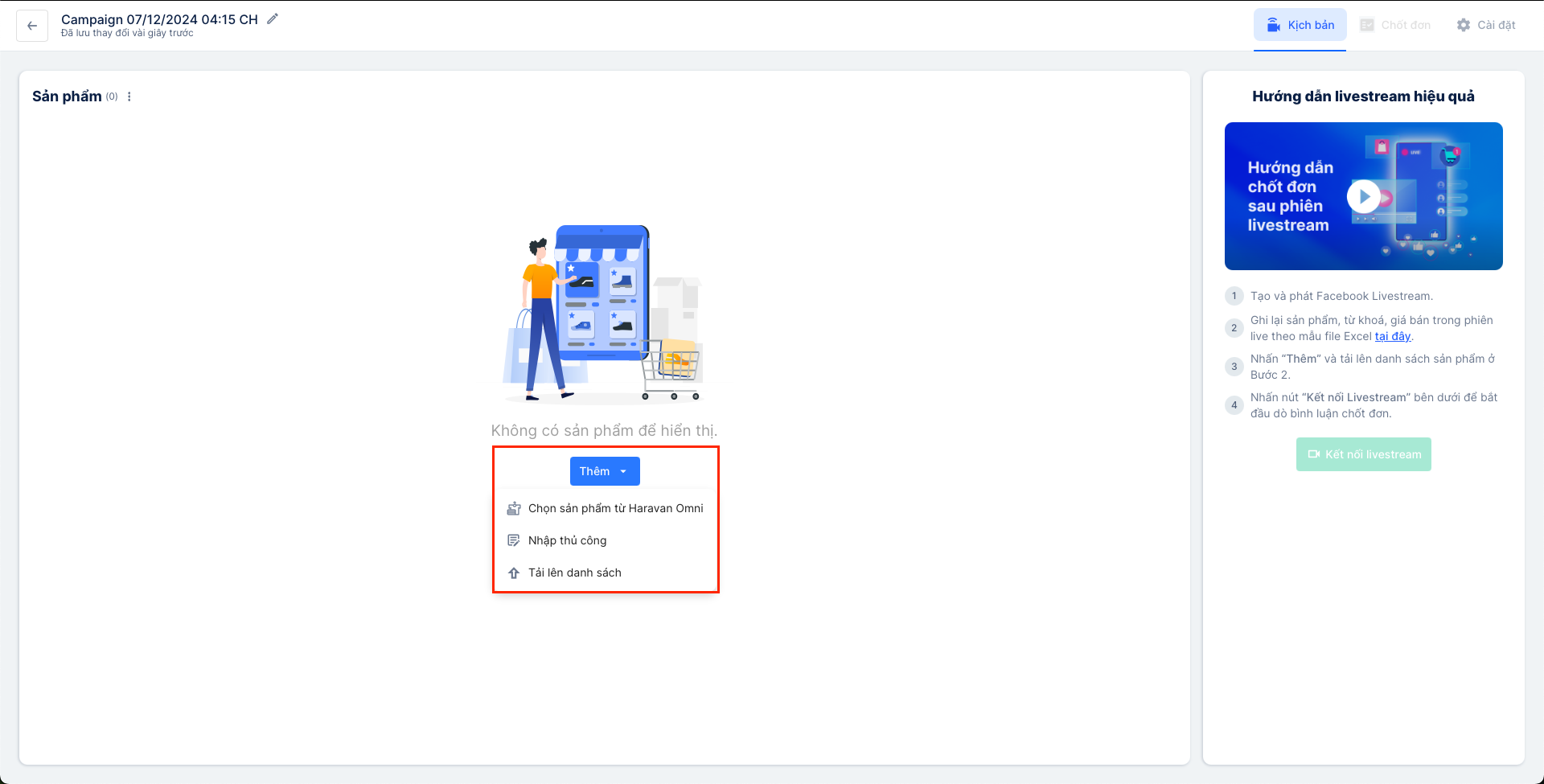The width and height of the screenshot is (1544, 784).
Task: Select Tải lên danh sách option
Action: [x=606, y=573]
